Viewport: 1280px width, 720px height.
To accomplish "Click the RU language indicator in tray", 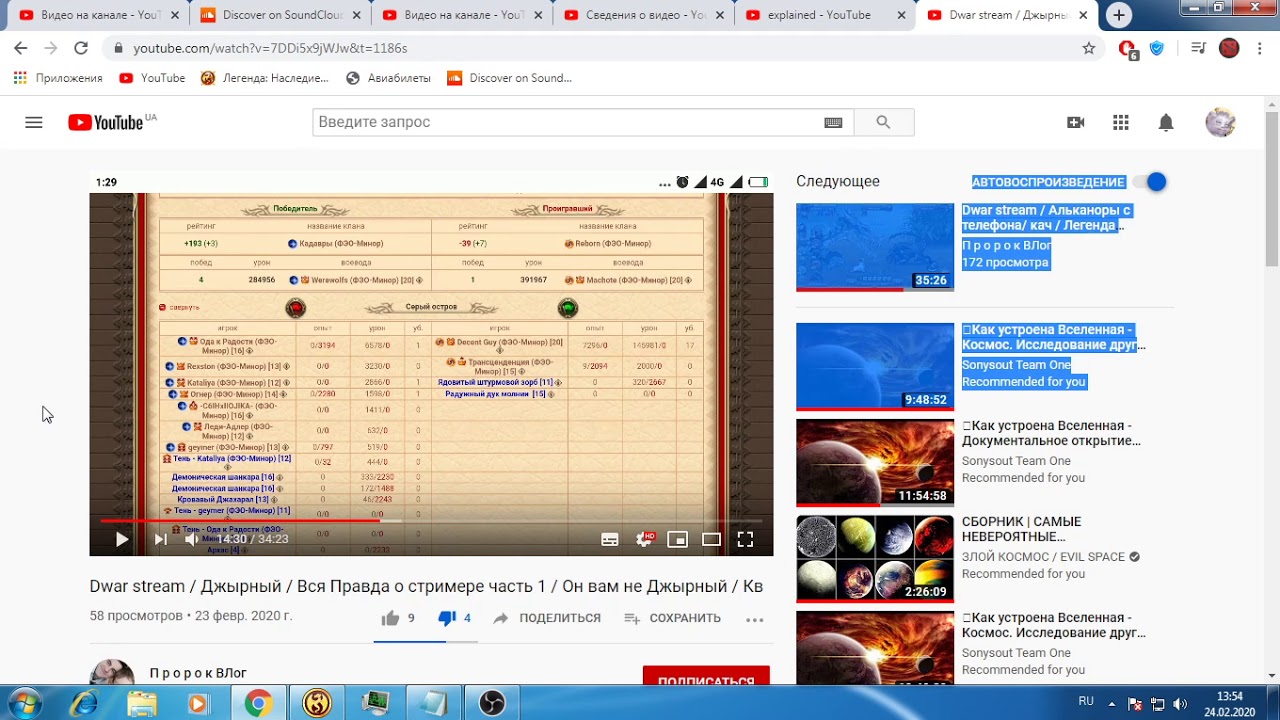I will (1086, 702).
